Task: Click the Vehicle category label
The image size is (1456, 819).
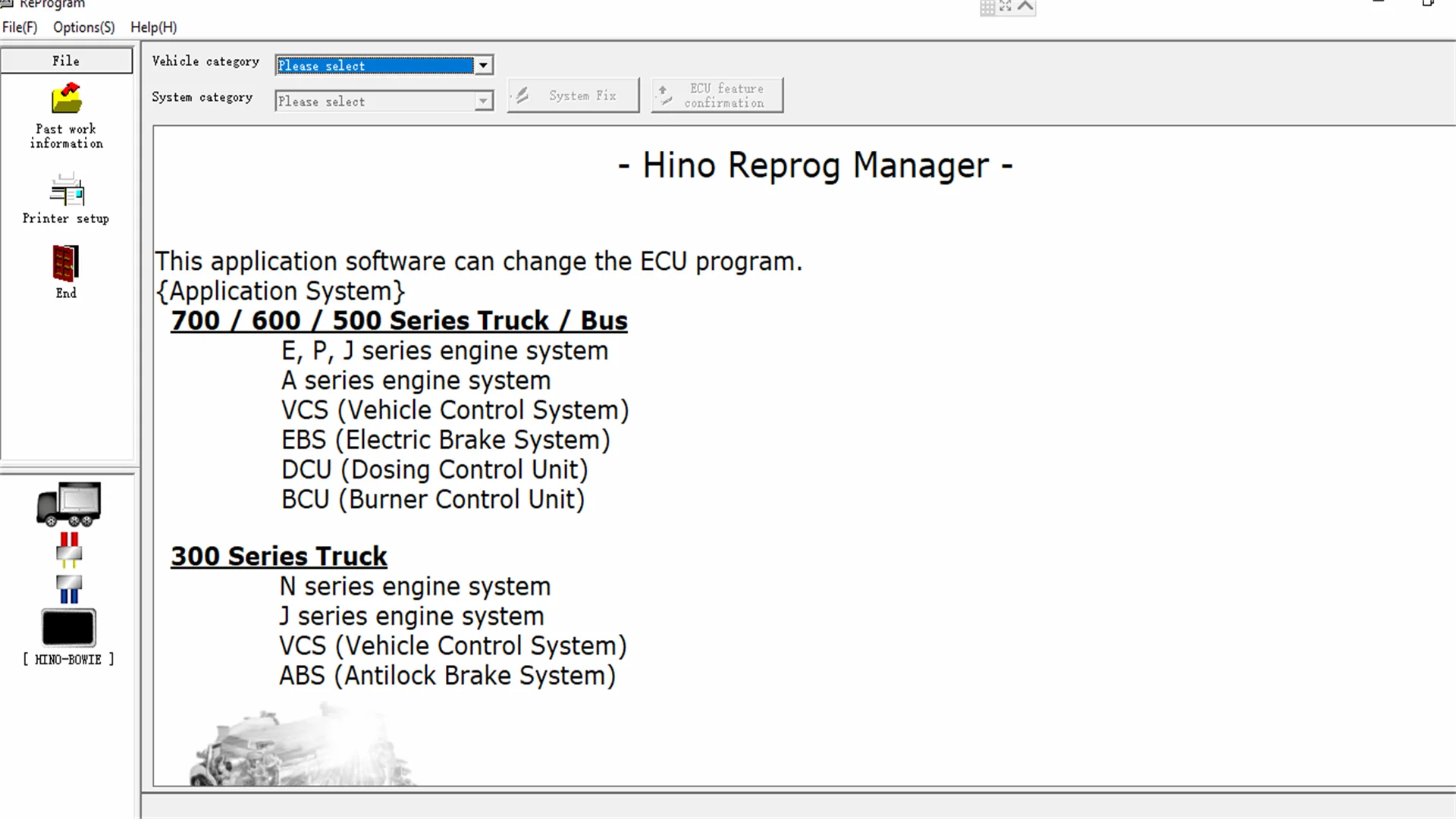Action: pos(206,61)
